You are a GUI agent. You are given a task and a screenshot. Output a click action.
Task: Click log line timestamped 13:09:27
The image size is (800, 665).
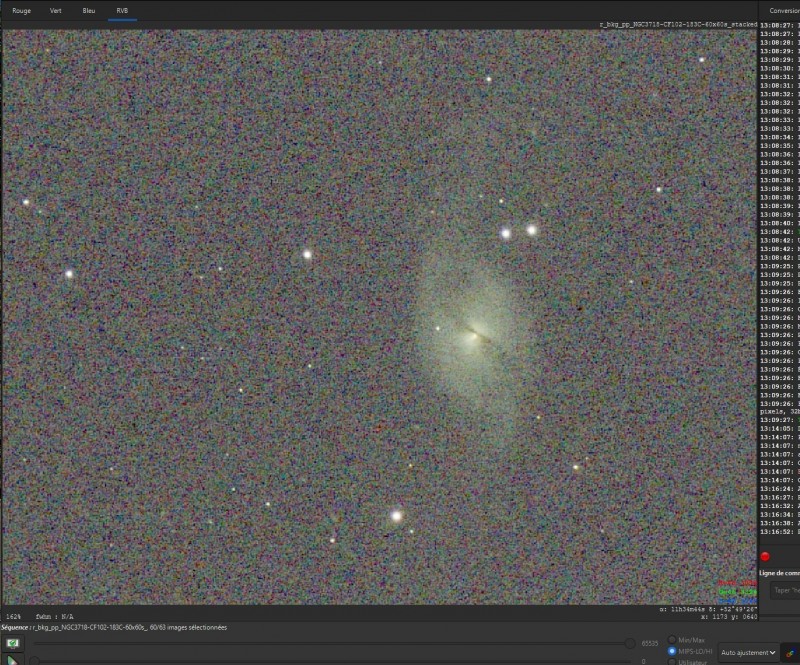pos(780,420)
